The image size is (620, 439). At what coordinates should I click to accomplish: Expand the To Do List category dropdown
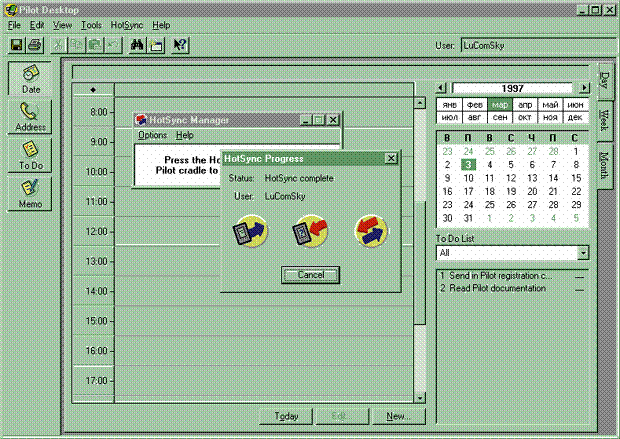pos(583,253)
